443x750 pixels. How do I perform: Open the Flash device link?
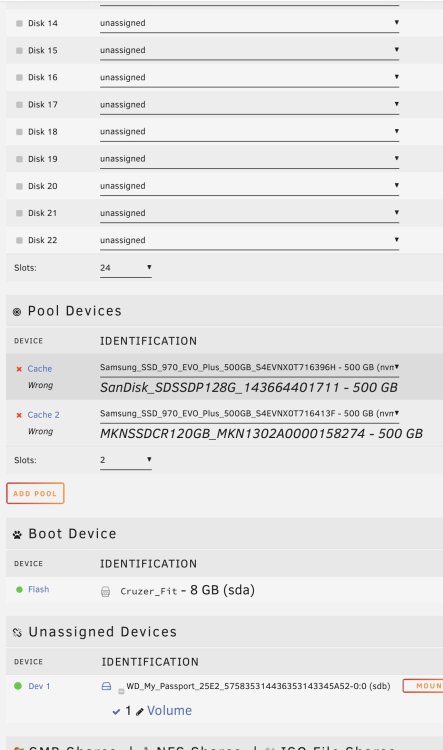point(38,589)
